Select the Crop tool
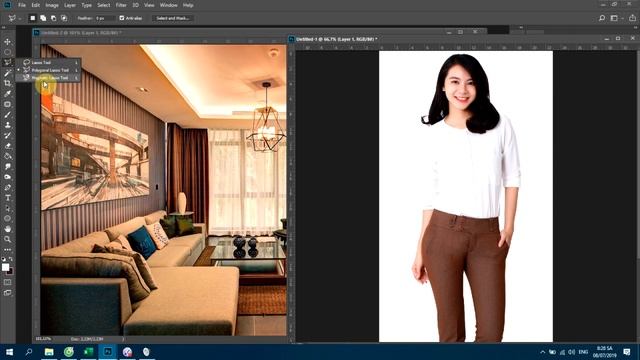 pyautogui.click(x=7, y=83)
